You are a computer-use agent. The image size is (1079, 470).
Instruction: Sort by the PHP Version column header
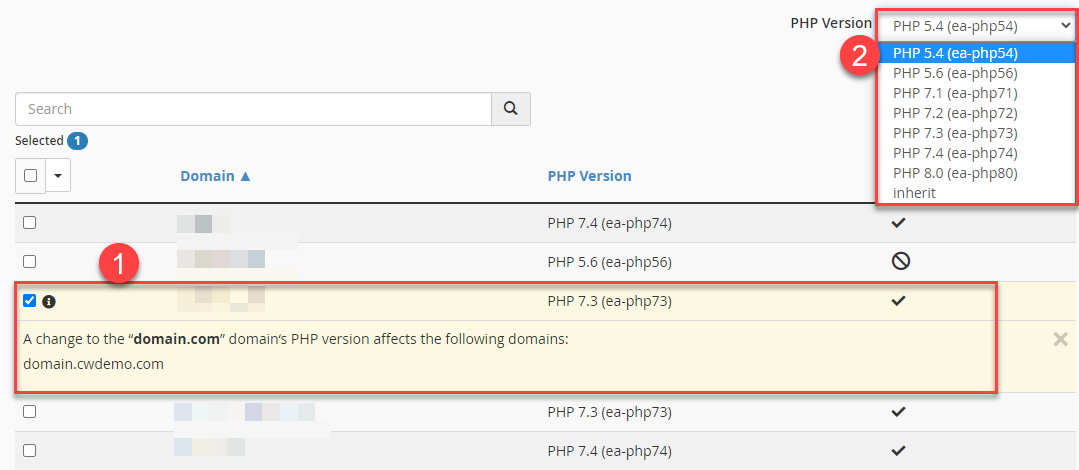tap(589, 176)
